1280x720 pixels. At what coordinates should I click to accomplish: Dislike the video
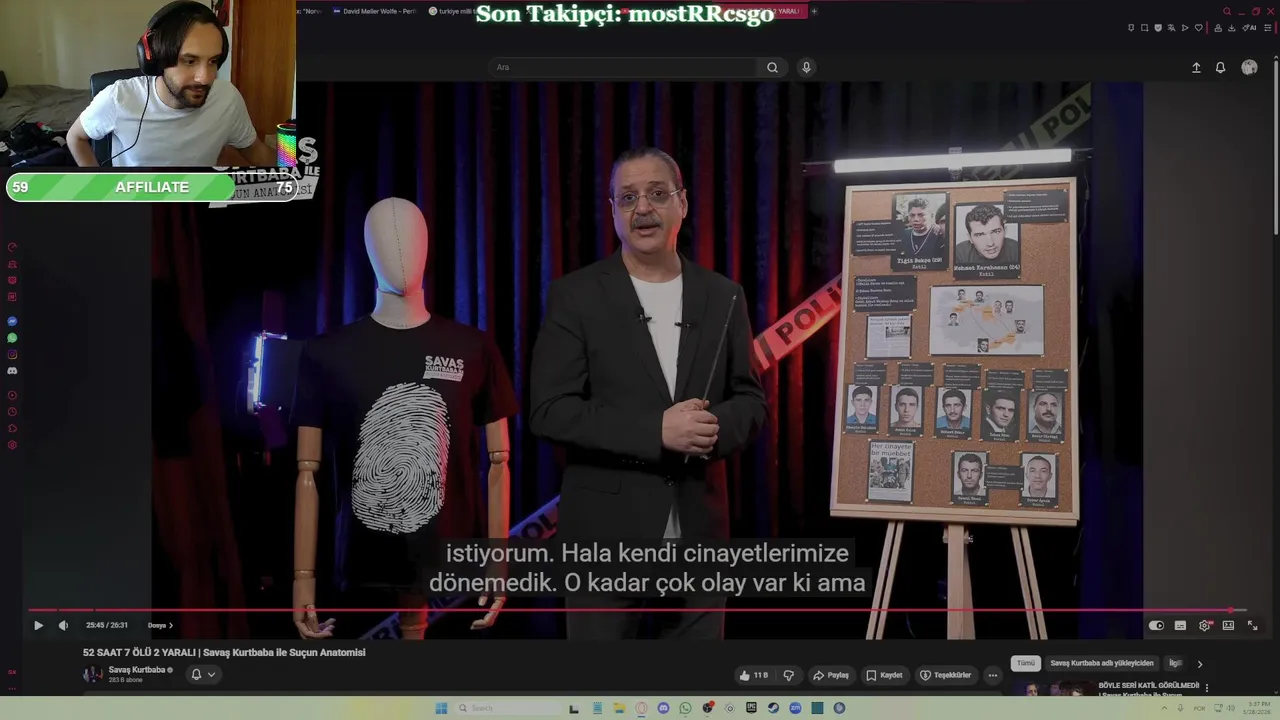788,675
